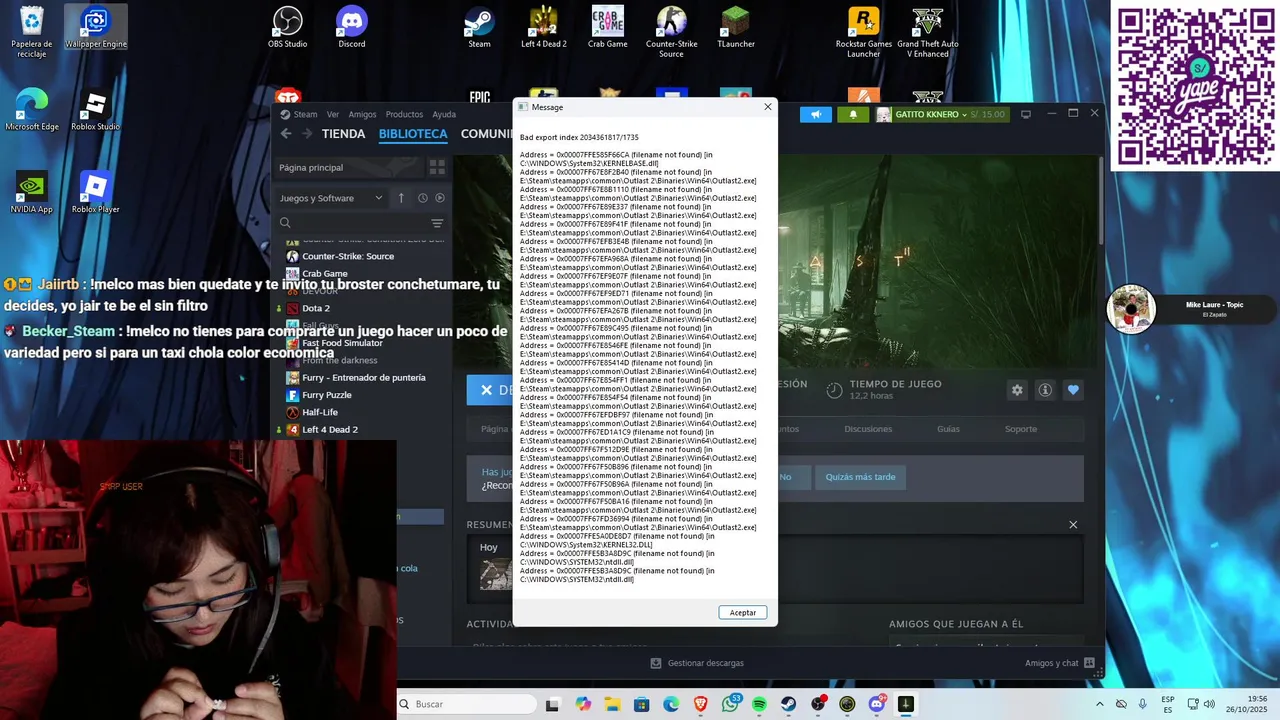The image size is (1280, 720).
Task: Open clock showing 19:56 in taskbar
Action: pyautogui.click(x=1249, y=704)
